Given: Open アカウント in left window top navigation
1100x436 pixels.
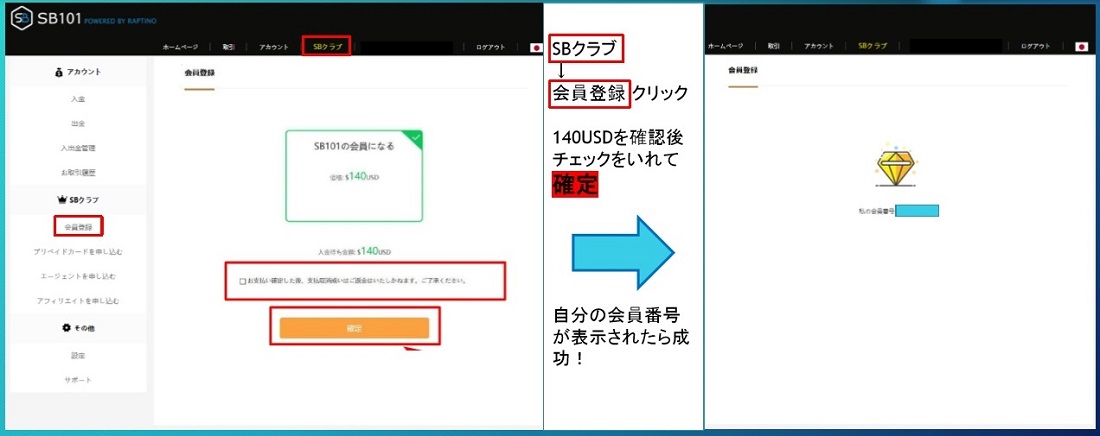Looking at the screenshot, I should click(274, 47).
